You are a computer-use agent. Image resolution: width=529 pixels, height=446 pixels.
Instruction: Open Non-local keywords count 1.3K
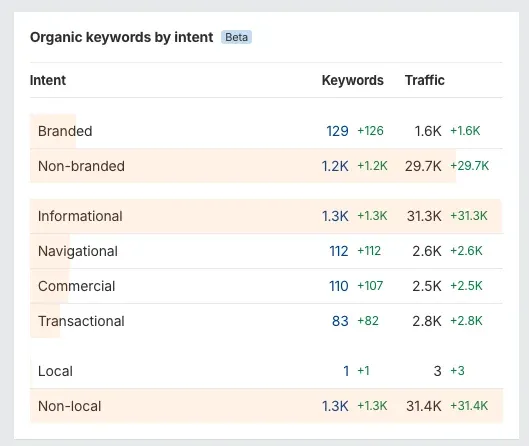(335, 406)
